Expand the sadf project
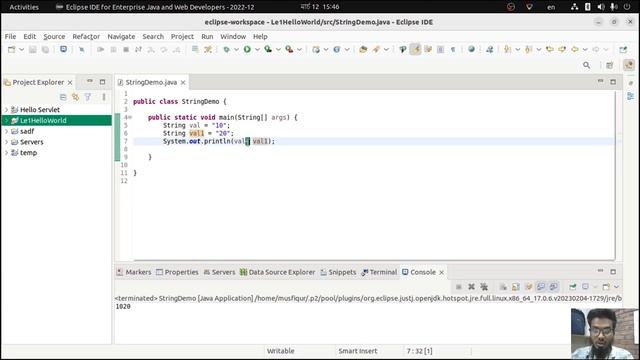Viewport: 640px width, 360px height. coord(7,131)
